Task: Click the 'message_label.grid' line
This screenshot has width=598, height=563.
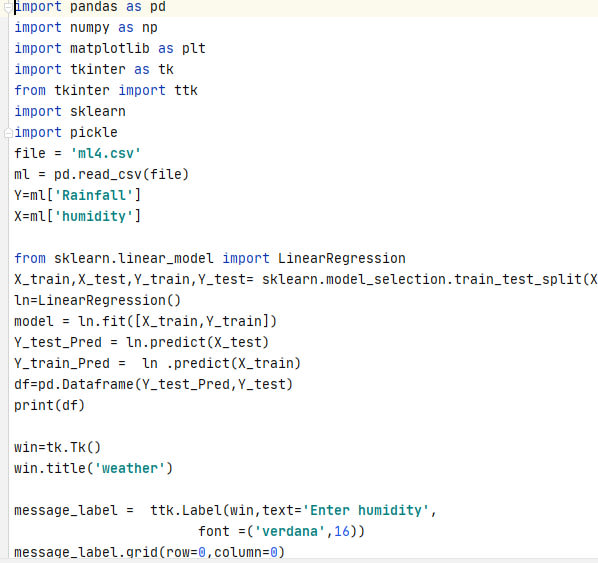Action: [150, 552]
